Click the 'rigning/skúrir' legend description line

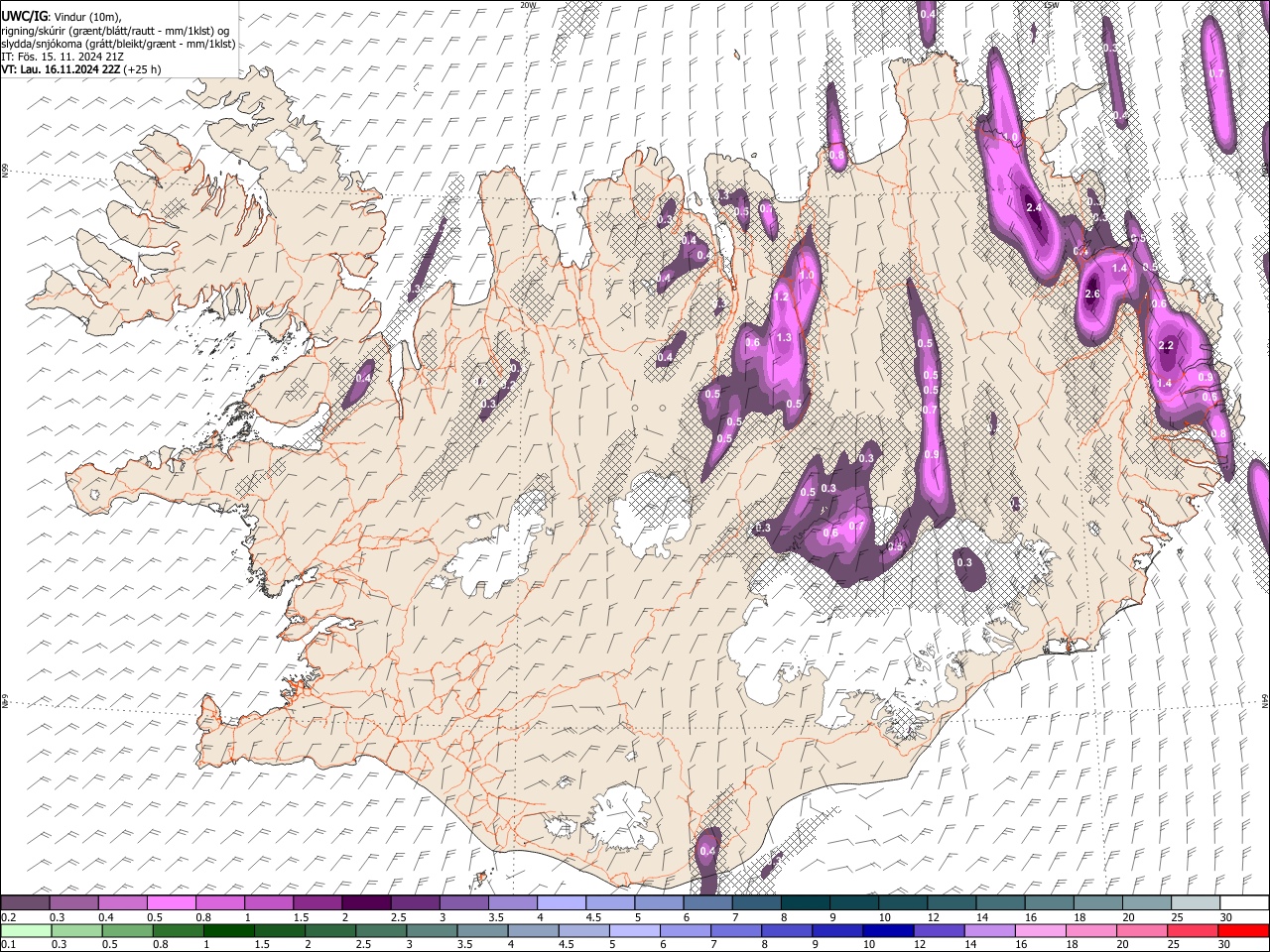[115, 31]
